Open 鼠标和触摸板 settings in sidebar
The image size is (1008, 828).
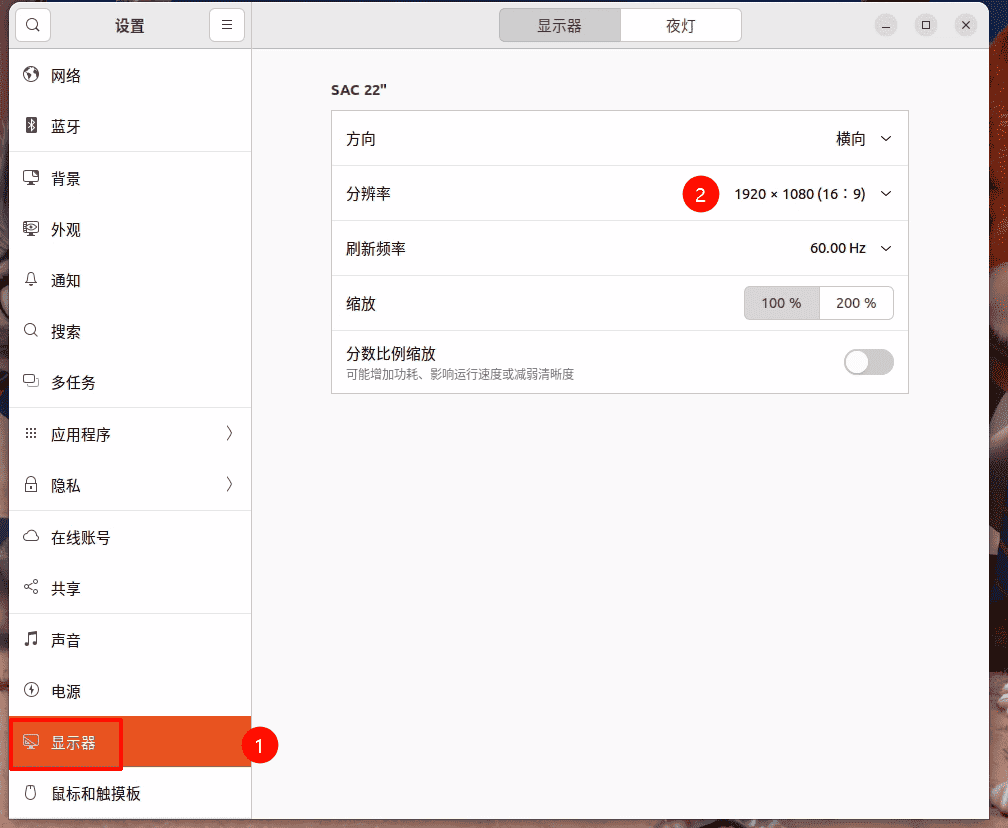[x=130, y=793]
